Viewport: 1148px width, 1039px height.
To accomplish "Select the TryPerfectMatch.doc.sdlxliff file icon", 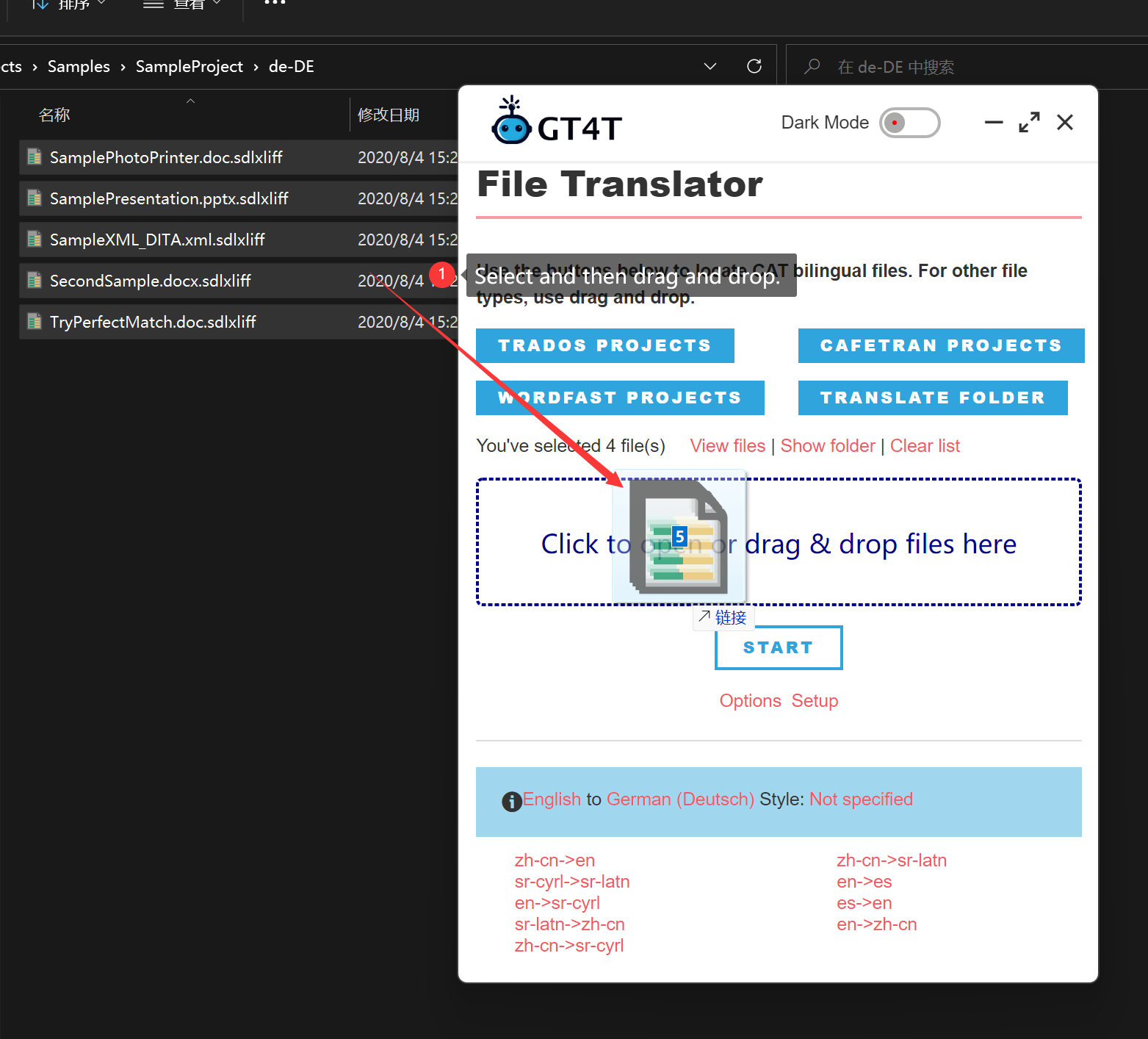I will click(x=35, y=322).
